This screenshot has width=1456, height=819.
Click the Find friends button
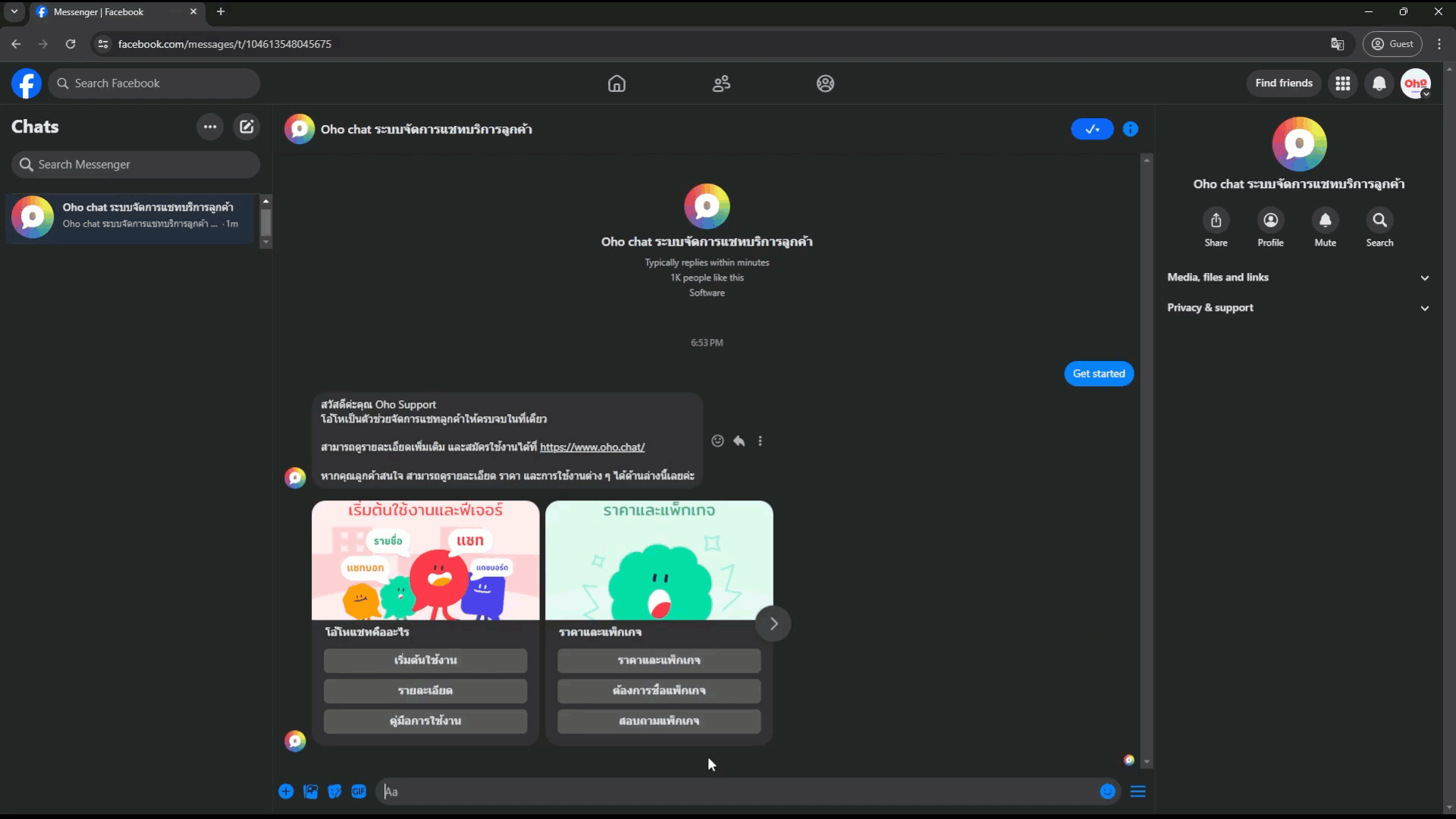(x=1283, y=83)
